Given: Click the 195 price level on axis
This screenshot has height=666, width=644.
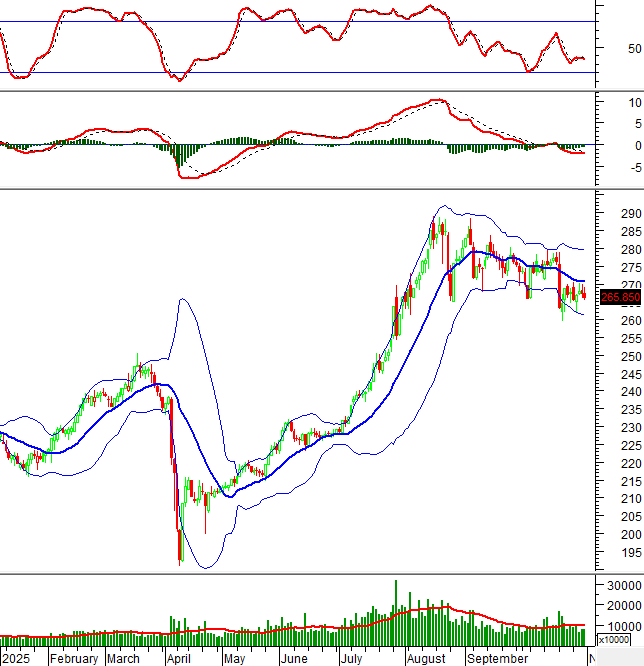Looking at the screenshot, I should 630,553.
